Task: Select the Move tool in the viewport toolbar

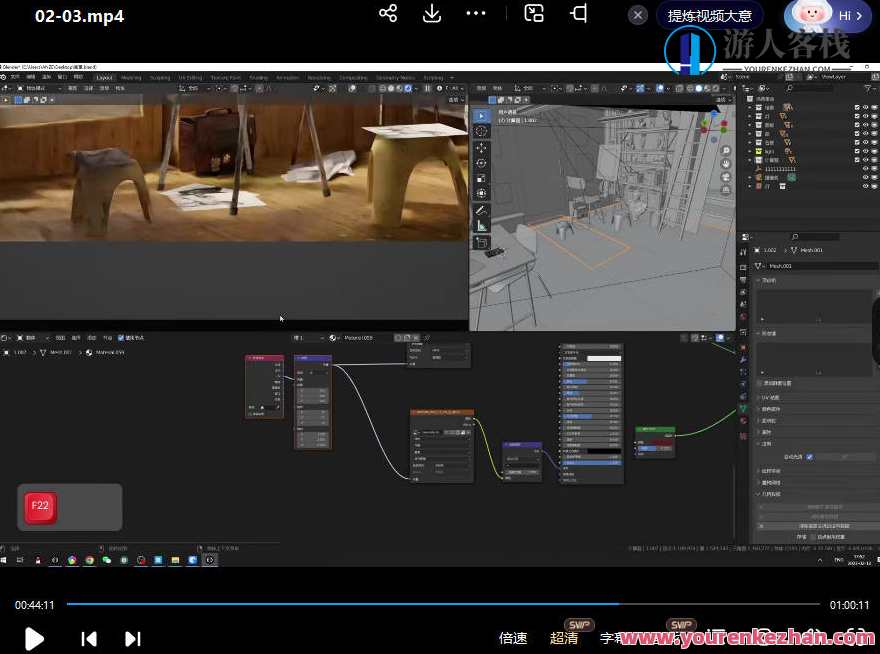Action: (481, 148)
